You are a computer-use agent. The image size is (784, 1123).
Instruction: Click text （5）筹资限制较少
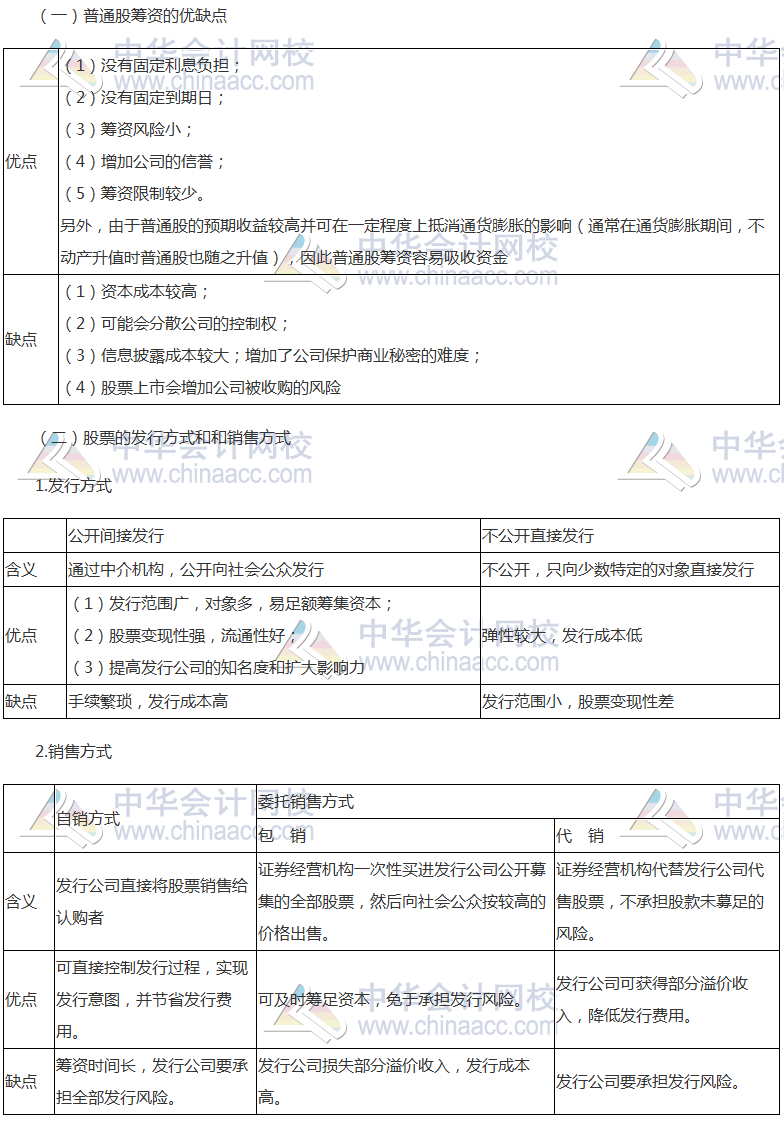(x=135, y=193)
